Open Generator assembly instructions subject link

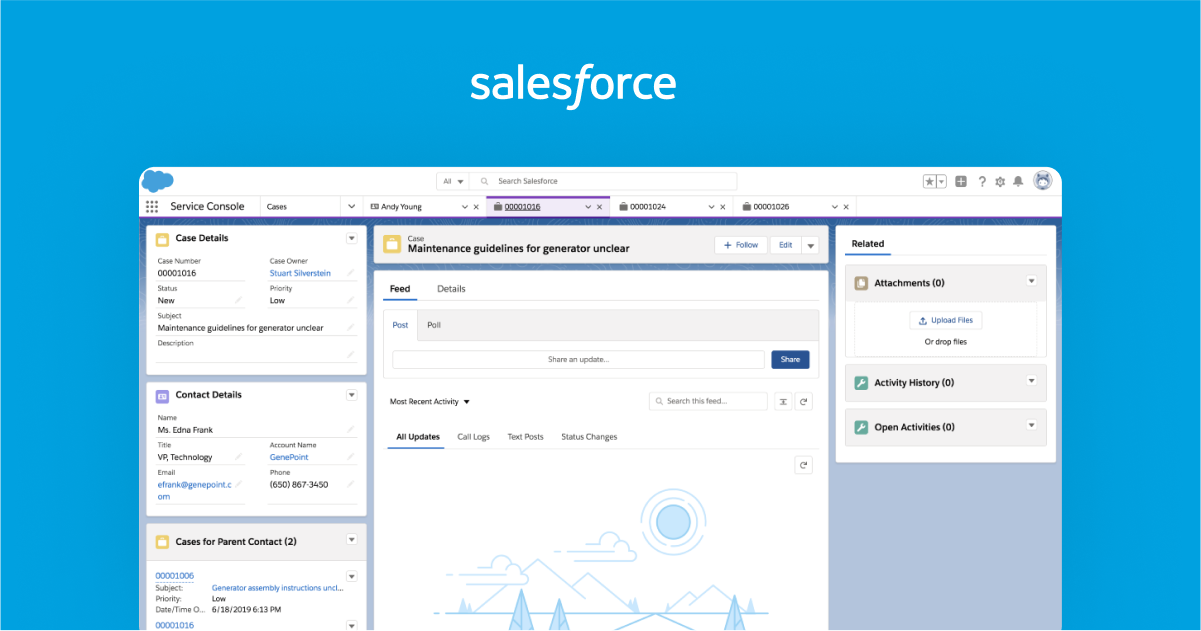[277, 588]
